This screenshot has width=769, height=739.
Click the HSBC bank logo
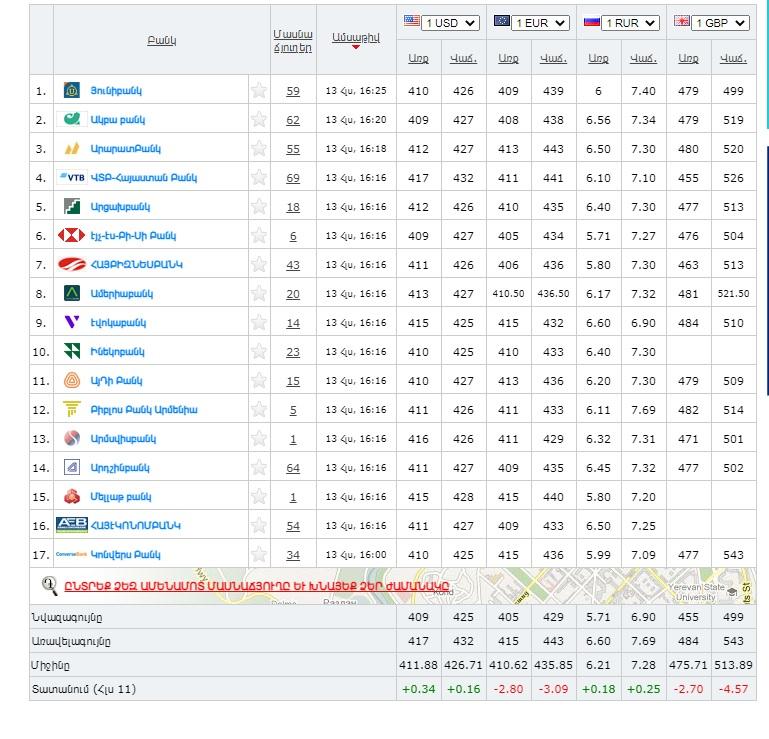tap(71, 236)
